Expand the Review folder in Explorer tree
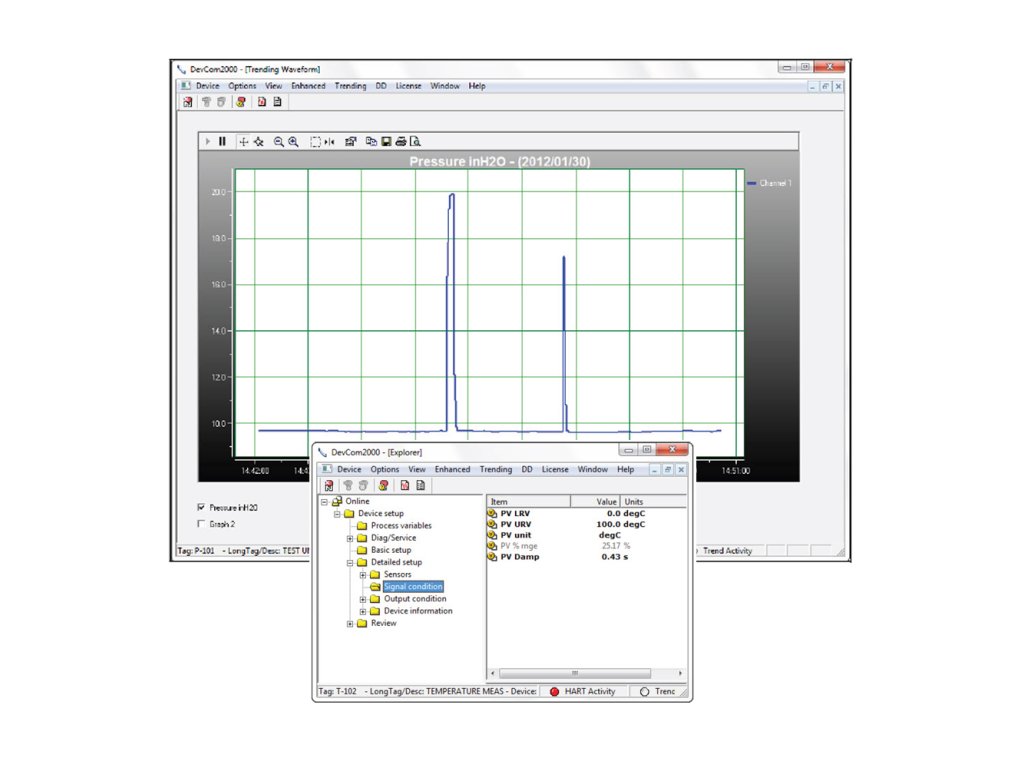The height and width of the screenshot is (768, 1024). tap(350, 624)
